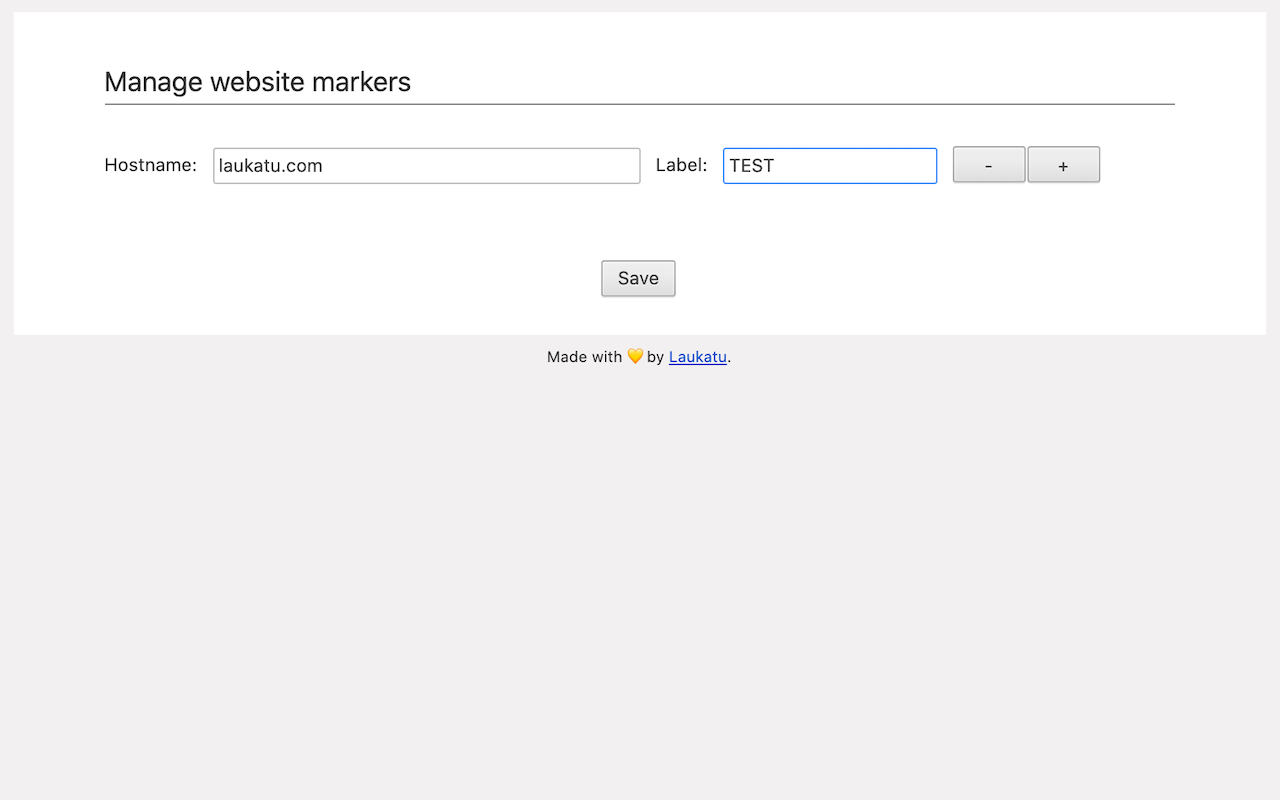Add a new marker row with plus button
Viewport: 1280px width, 800px height.
[1063, 165]
